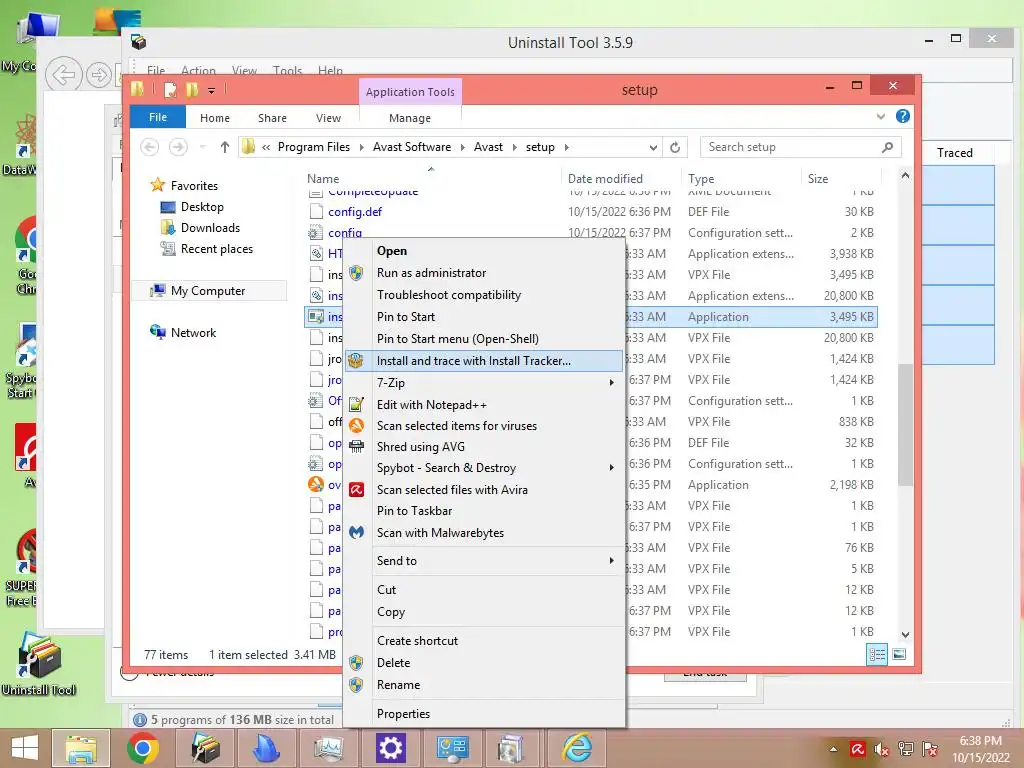Image resolution: width=1024 pixels, height=768 pixels.
Task: Choose Cut in context menu
Action: click(386, 590)
